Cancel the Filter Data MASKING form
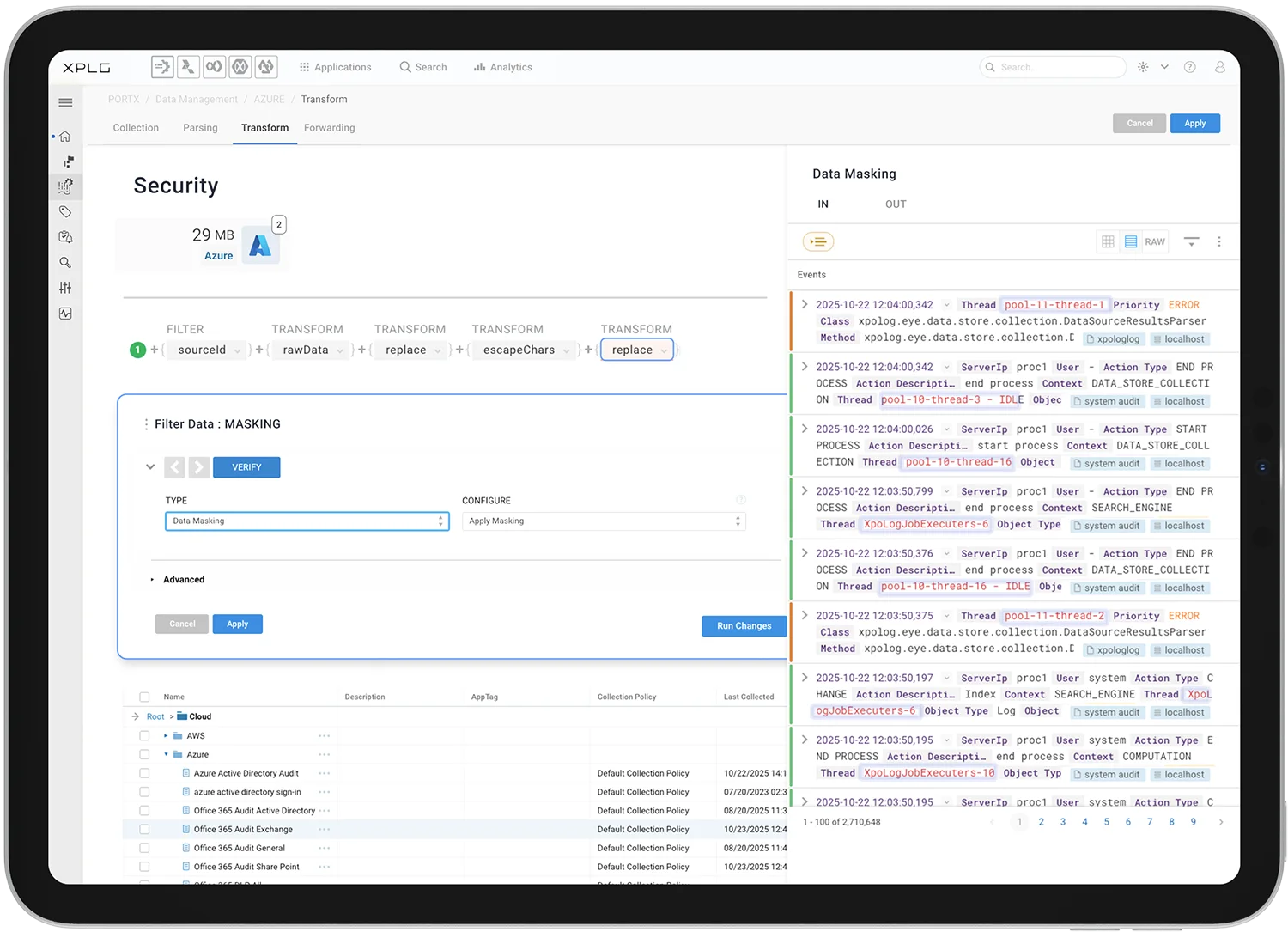1288x932 pixels. click(182, 624)
